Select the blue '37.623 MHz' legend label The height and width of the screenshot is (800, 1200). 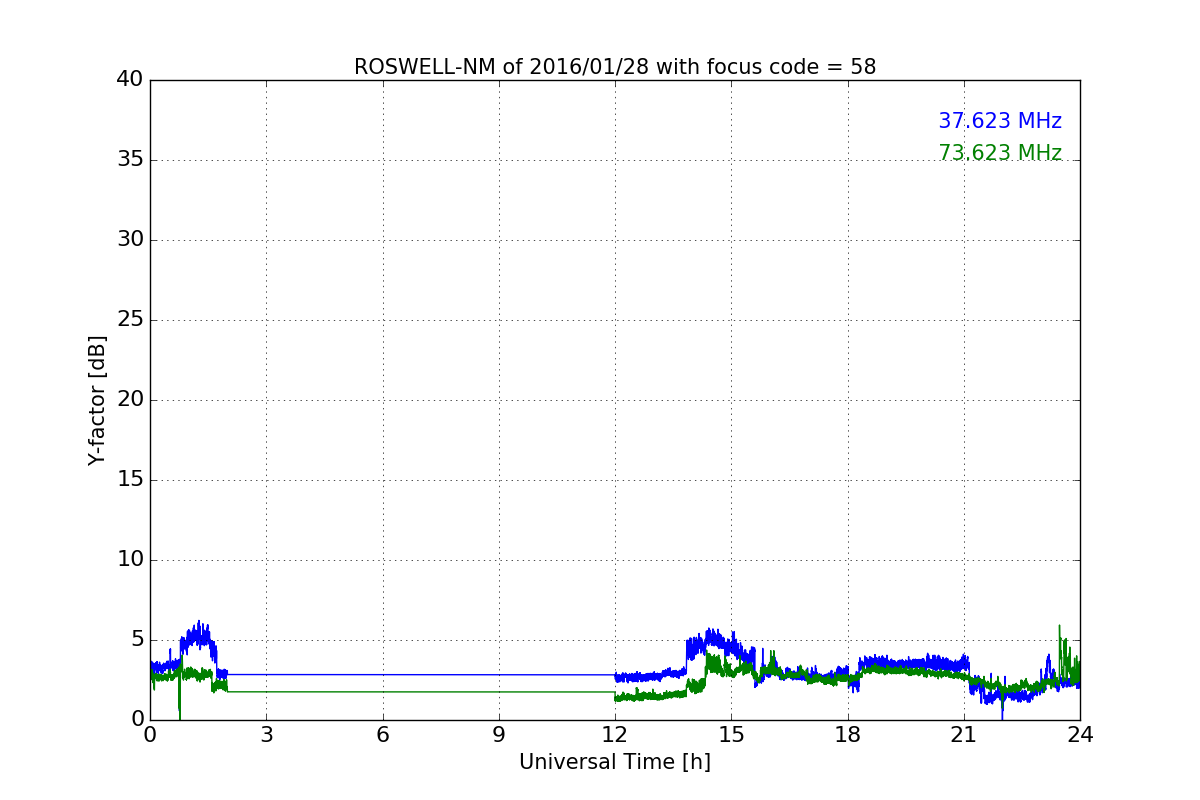1000,121
